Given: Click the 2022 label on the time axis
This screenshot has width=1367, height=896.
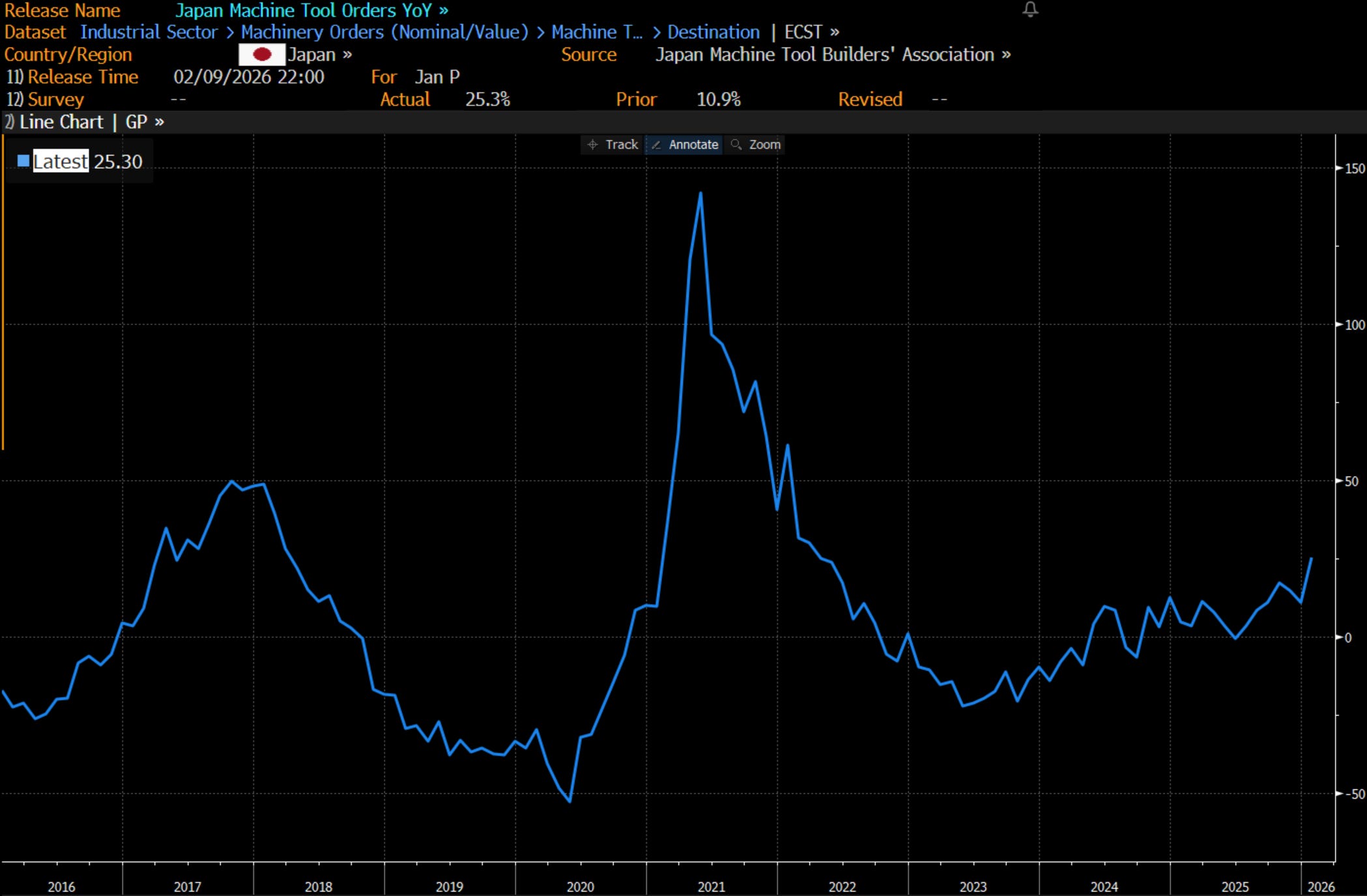Looking at the screenshot, I should [842, 887].
